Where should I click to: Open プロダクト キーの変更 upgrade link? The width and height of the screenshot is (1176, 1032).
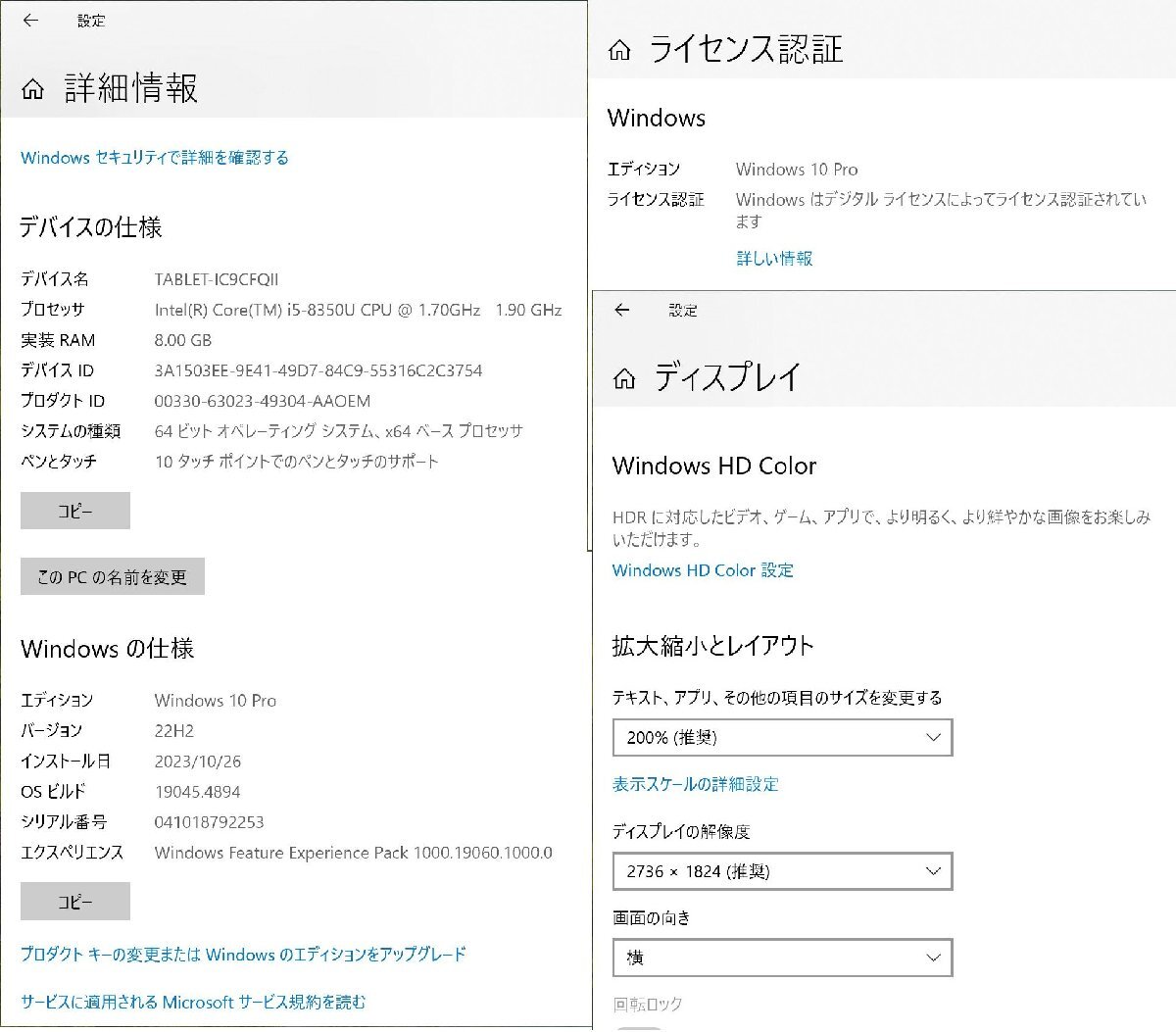click(x=243, y=955)
